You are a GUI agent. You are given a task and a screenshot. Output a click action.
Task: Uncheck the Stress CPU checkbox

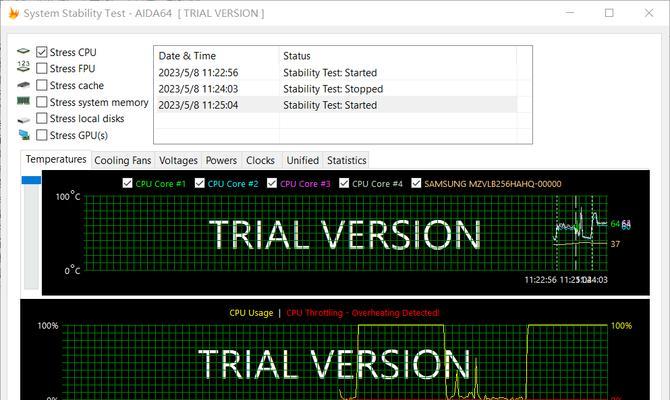pos(41,52)
